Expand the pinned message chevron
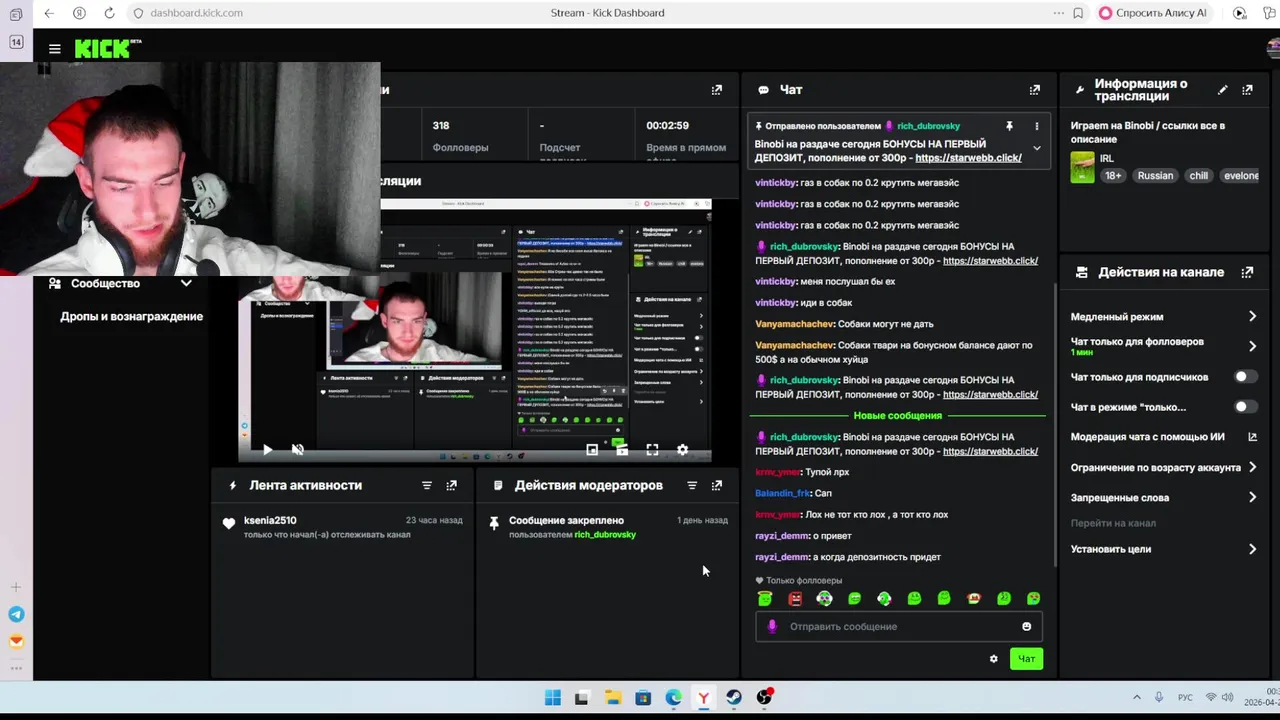The image size is (1280, 720). click(1037, 148)
